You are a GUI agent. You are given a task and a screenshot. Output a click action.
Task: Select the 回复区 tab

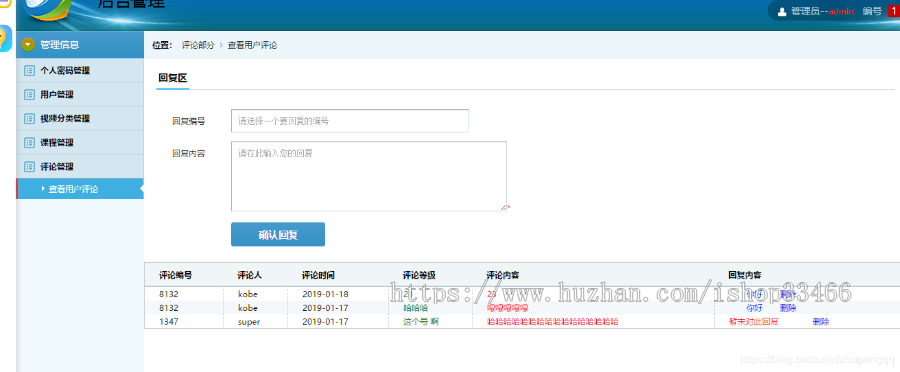pos(173,78)
